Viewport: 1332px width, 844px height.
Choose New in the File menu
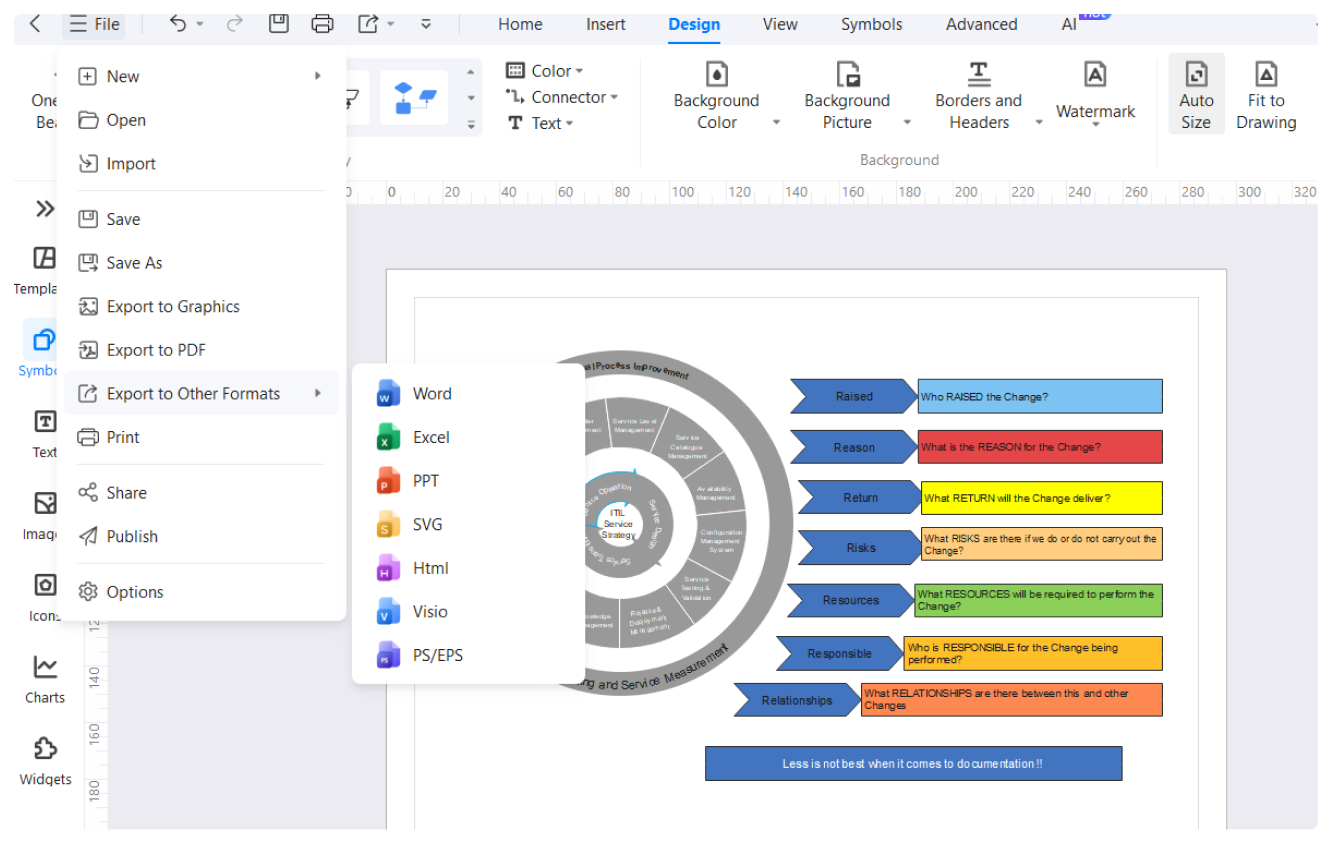(x=201, y=76)
